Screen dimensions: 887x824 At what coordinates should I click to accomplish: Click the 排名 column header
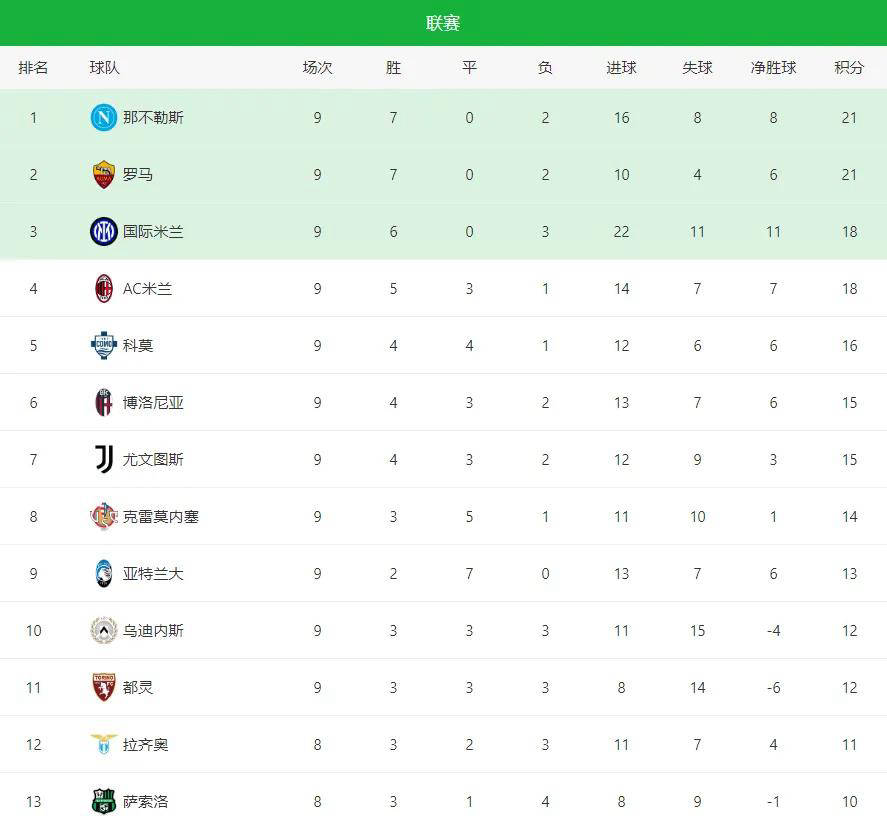33,68
